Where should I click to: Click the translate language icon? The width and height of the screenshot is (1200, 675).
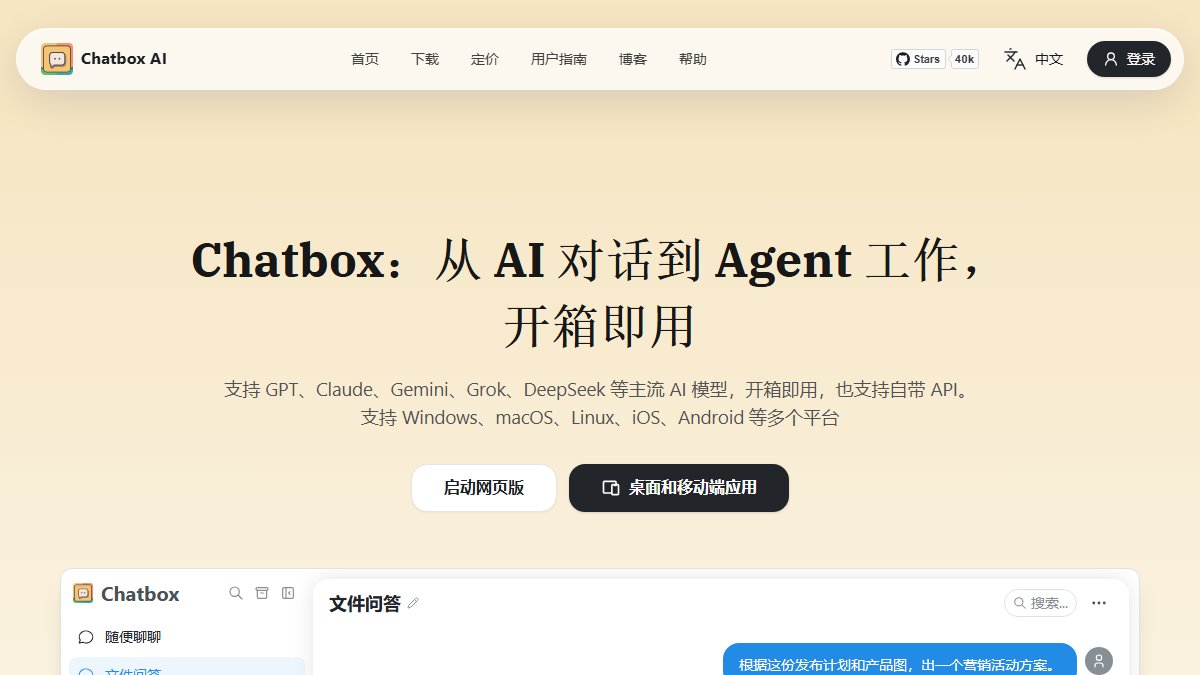pos(1015,59)
